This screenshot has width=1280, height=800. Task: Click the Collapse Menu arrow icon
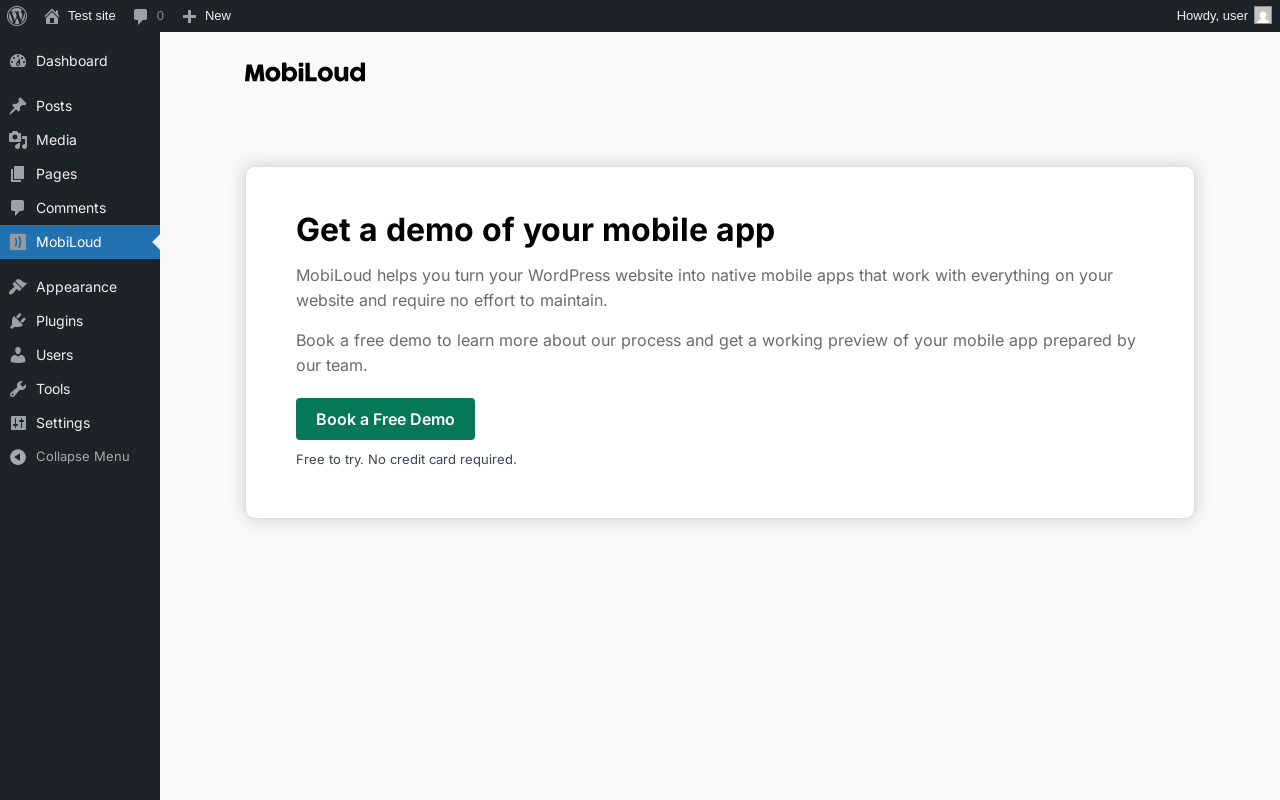click(x=18, y=457)
